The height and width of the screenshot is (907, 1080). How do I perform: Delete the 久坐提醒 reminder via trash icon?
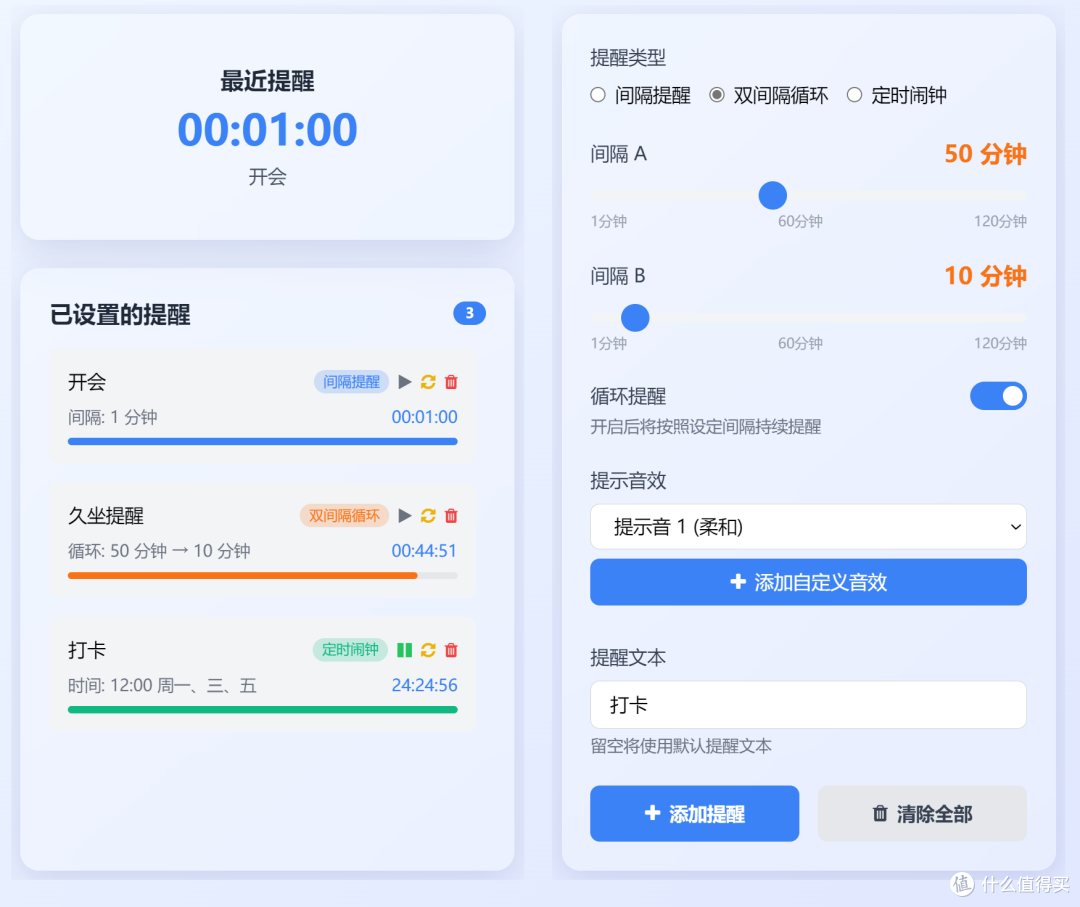(451, 515)
